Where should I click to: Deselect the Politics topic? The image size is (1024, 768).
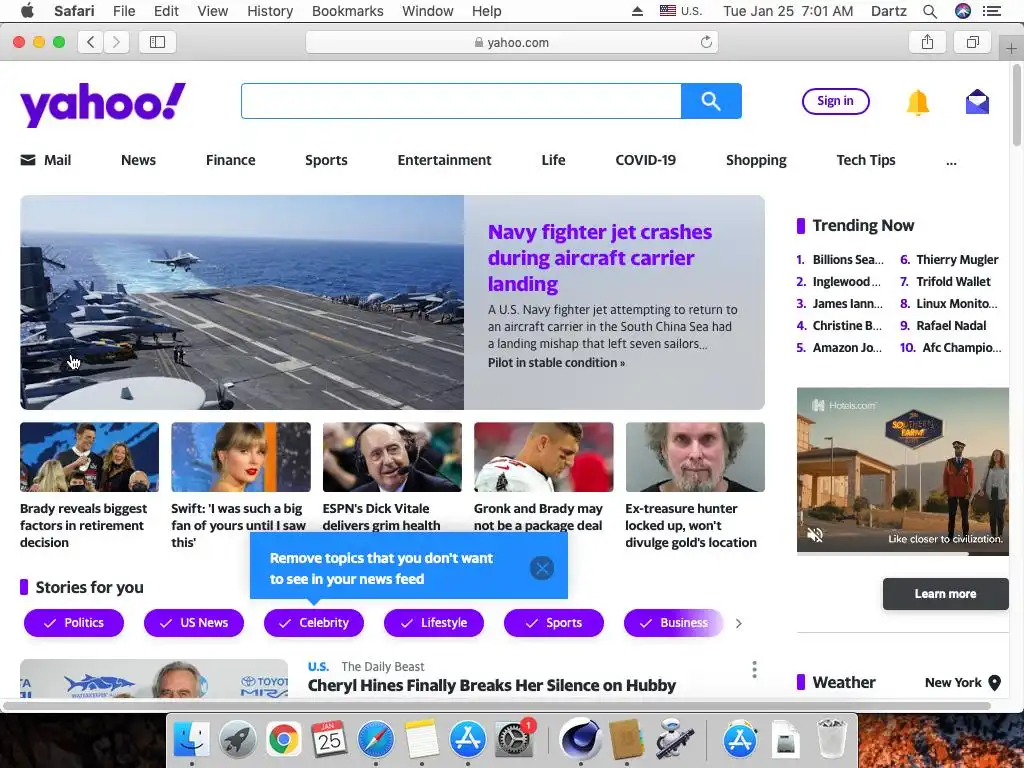74,623
